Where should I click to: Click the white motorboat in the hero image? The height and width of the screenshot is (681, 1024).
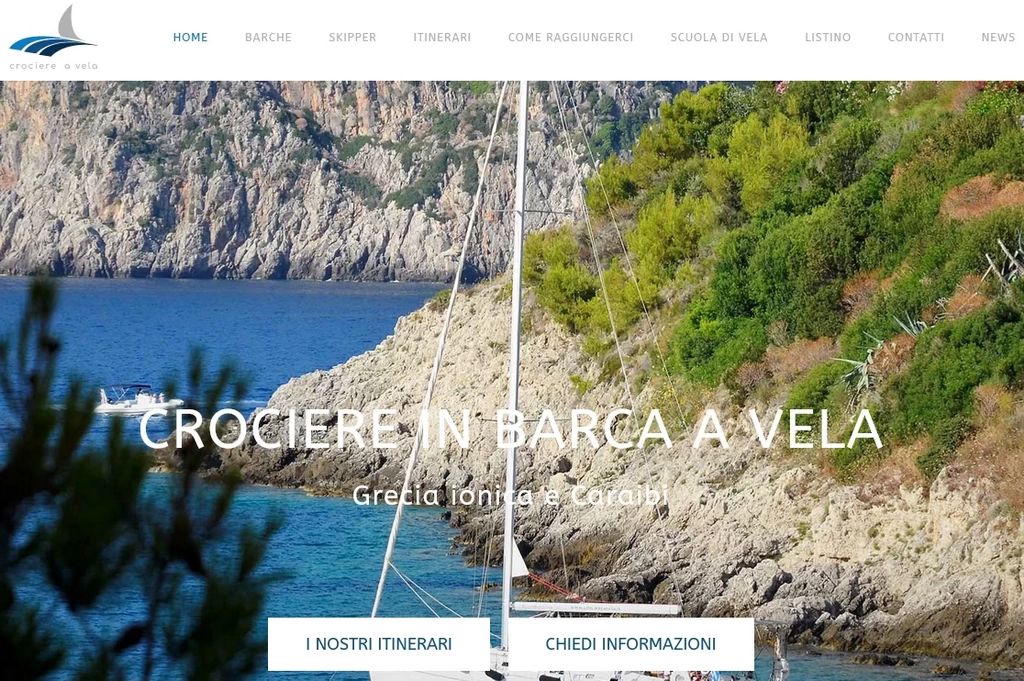point(138,398)
